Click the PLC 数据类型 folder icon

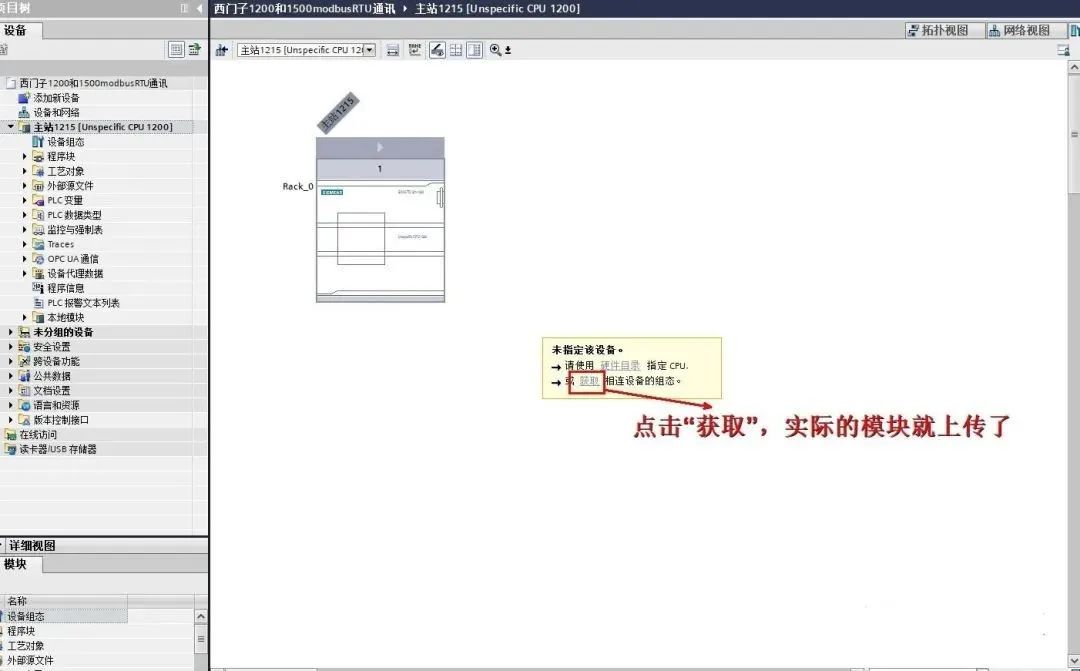pos(38,215)
